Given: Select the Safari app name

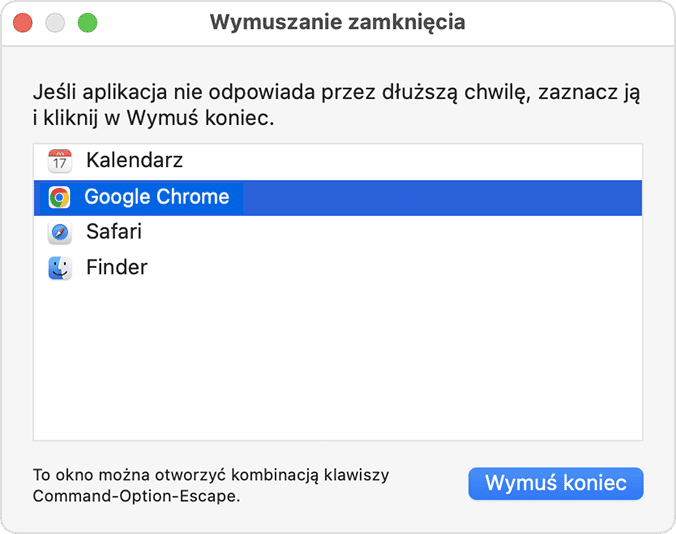Looking at the screenshot, I should (114, 232).
